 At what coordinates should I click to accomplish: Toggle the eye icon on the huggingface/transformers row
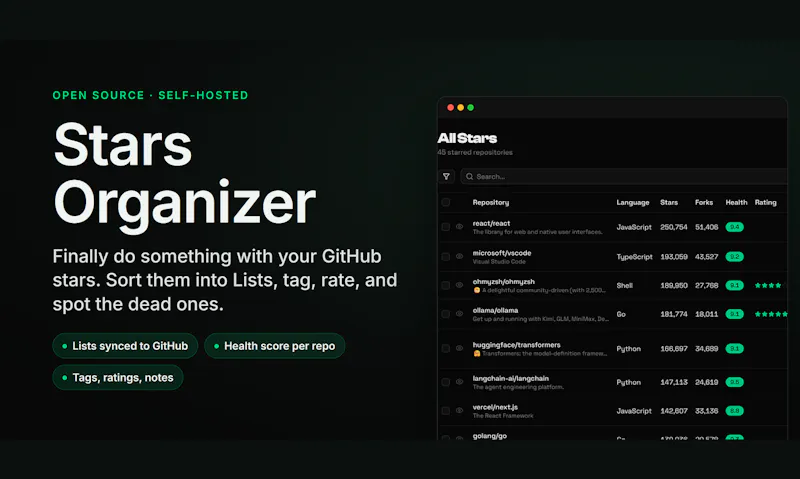pos(460,348)
